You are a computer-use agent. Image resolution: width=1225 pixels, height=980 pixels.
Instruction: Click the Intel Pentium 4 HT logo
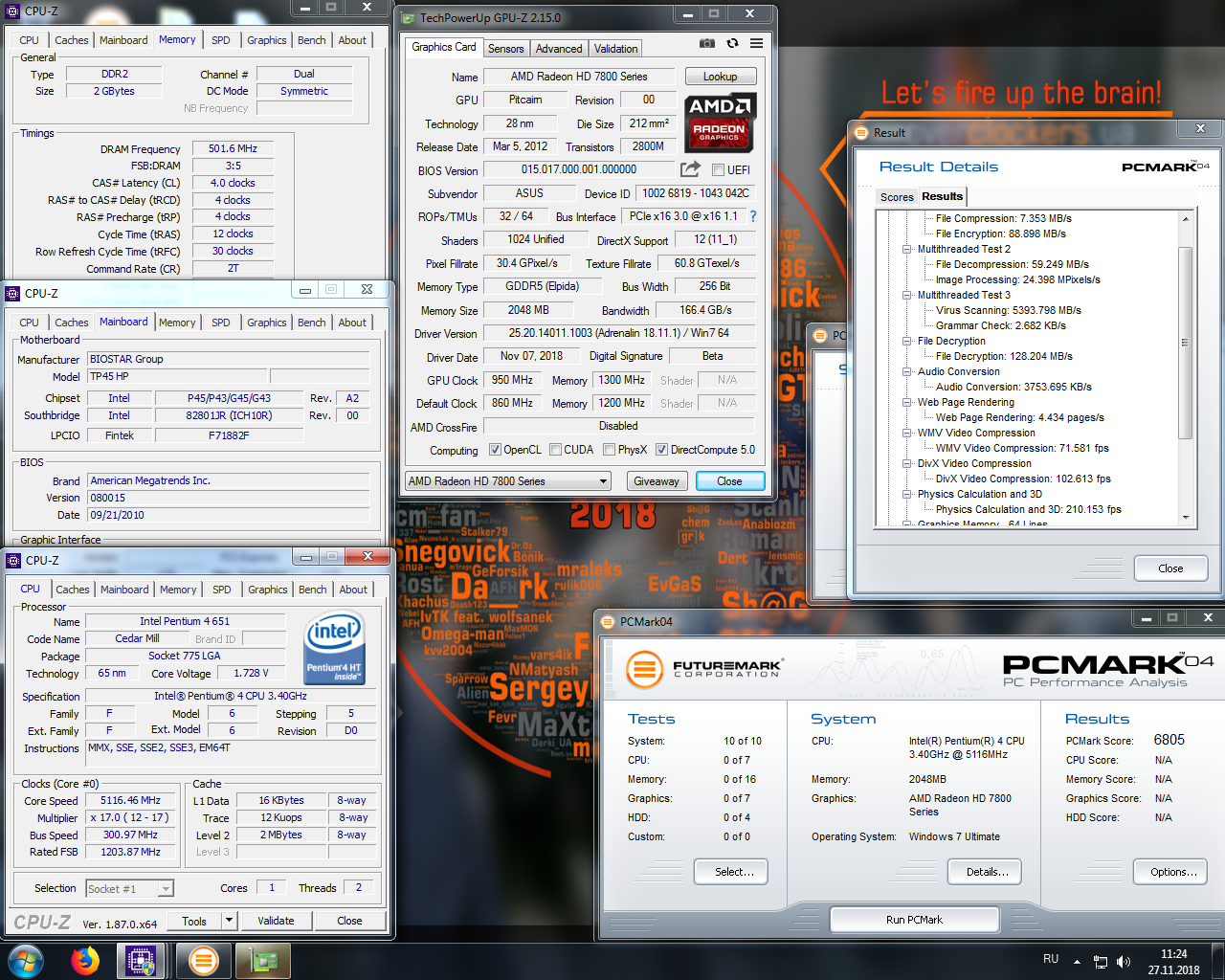click(x=333, y=649)
